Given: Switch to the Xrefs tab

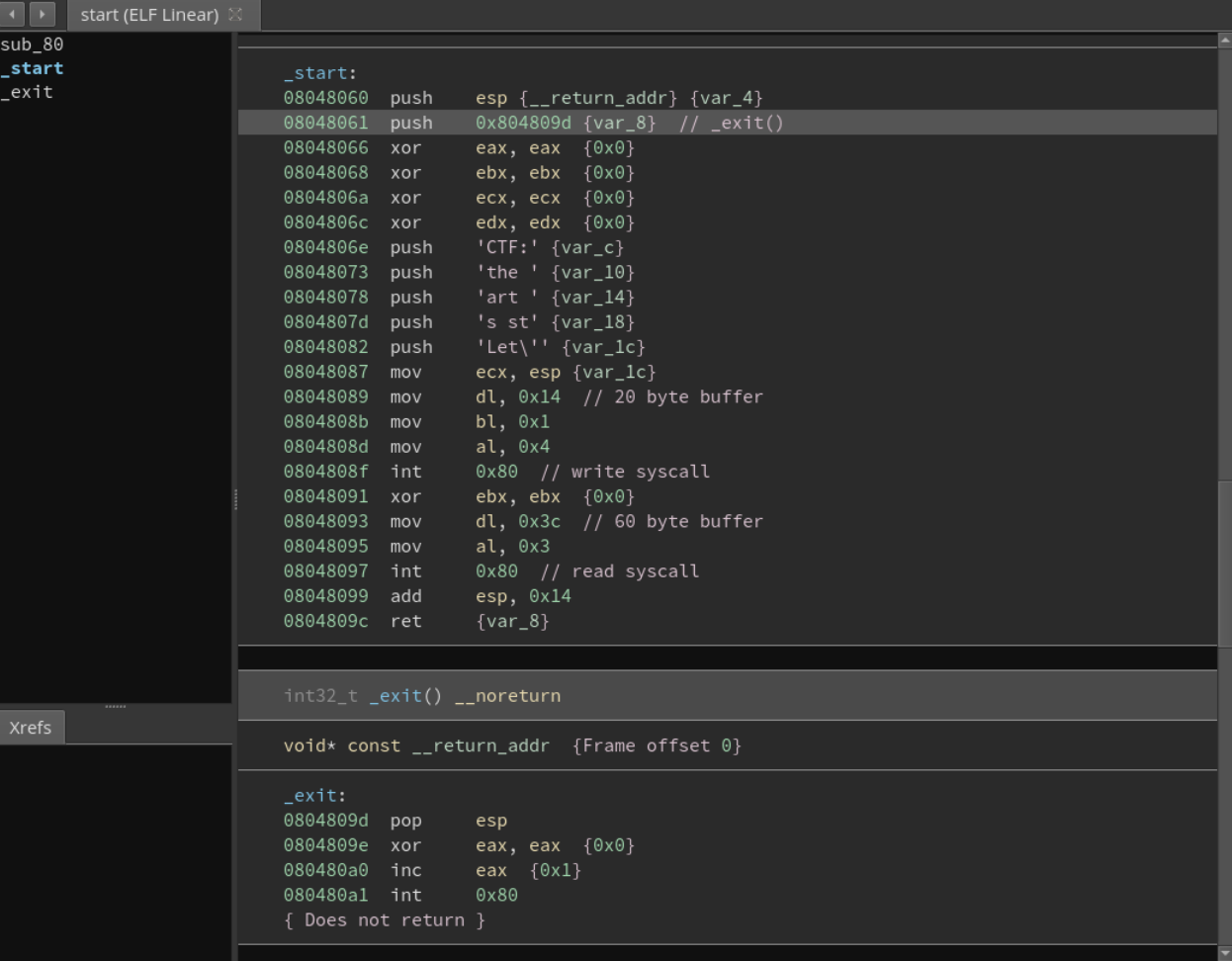Looking at the screenshot, I should click(x=33, y=727).
